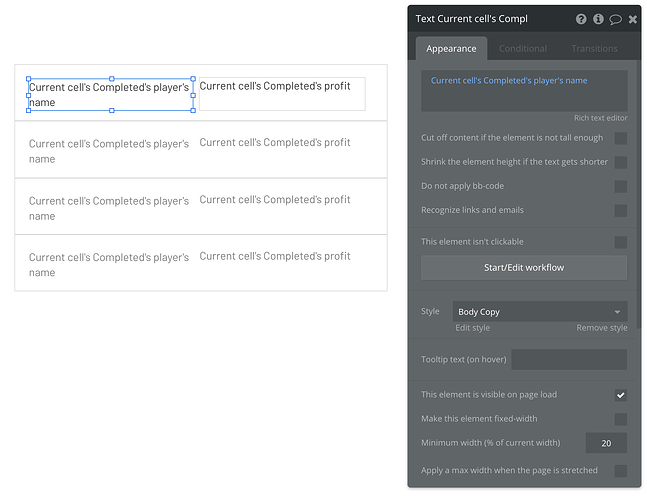Click the Edit style link
The height and width of the screenshot is (500, 647).
pos(472,328)
